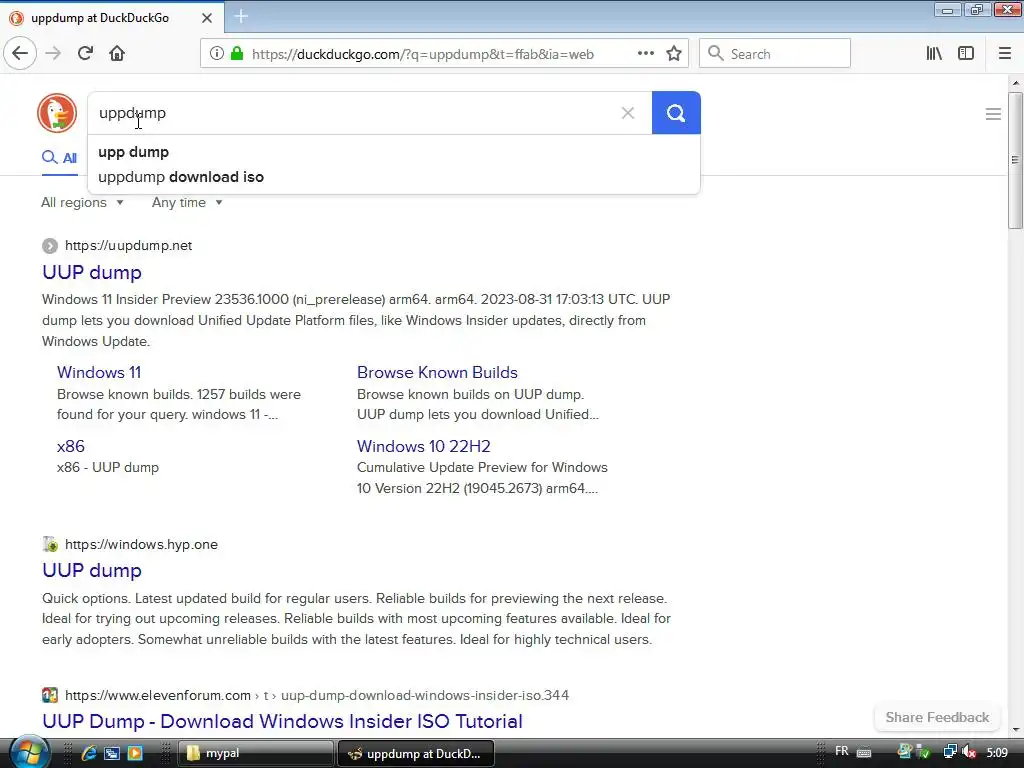Open the Library icon in toolbar
This screenshot has height=768, width=1024.
[x=934, y=54]
